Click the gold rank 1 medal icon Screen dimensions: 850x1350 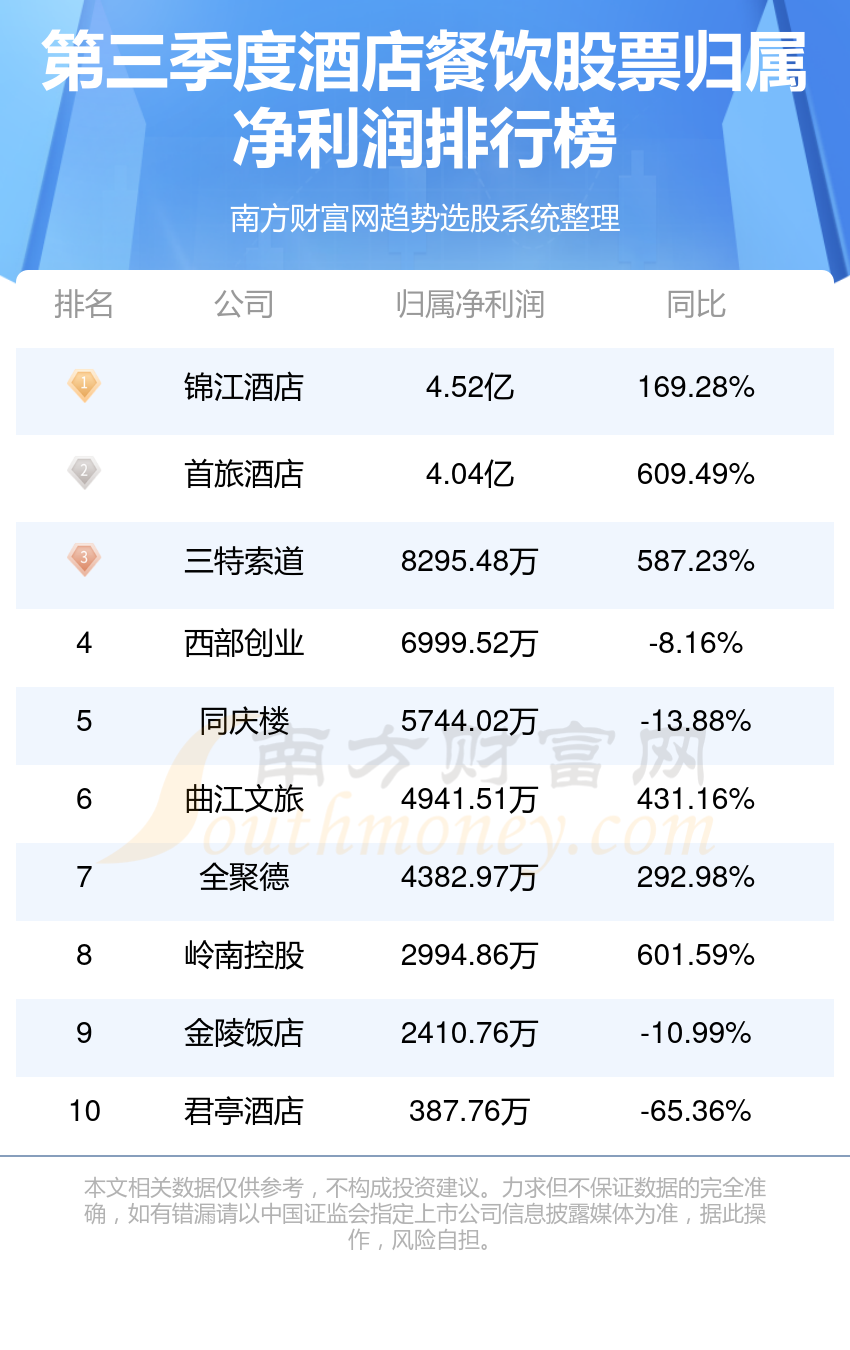coord(84,386)
